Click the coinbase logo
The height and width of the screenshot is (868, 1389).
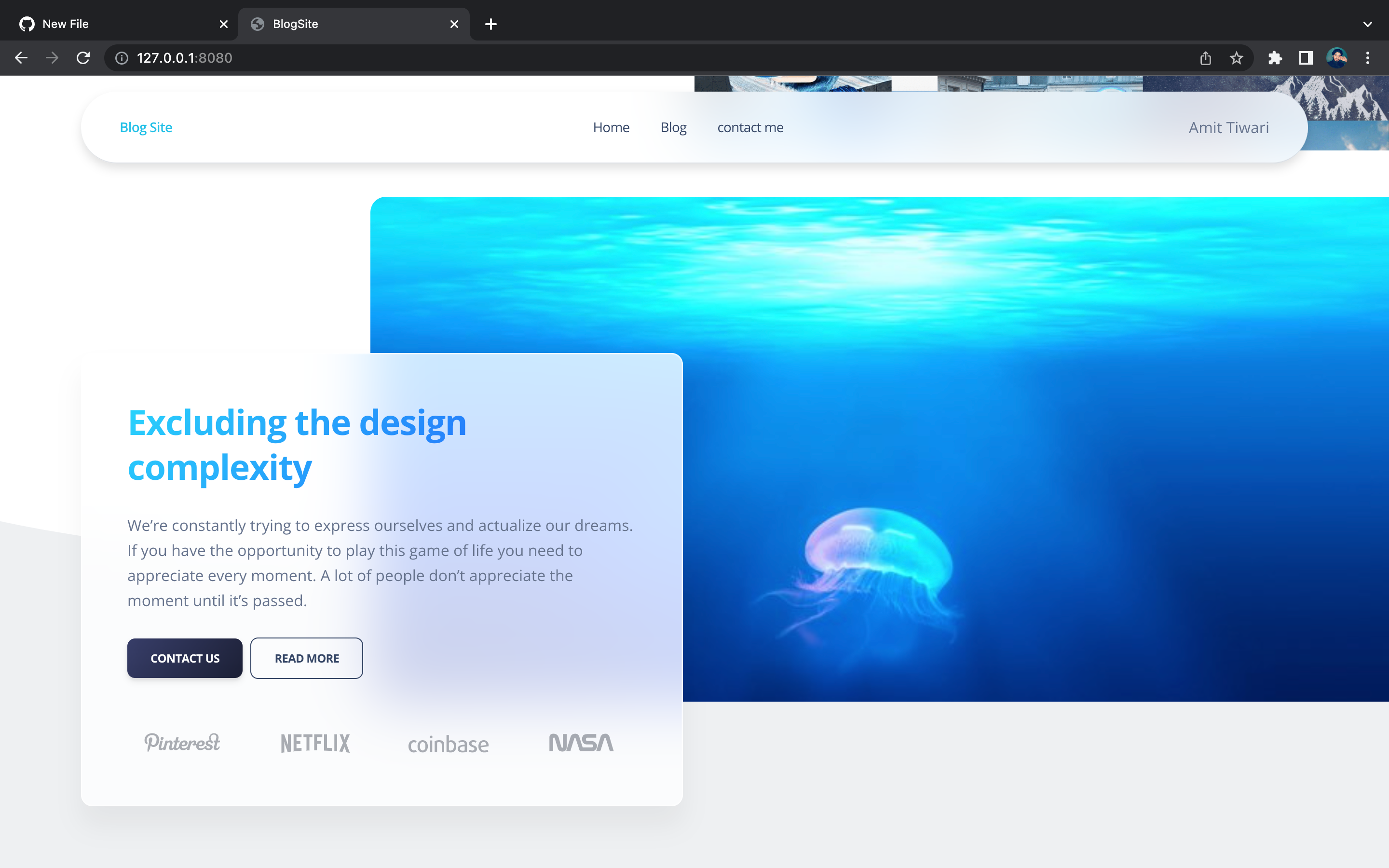(x=448, y=744)
